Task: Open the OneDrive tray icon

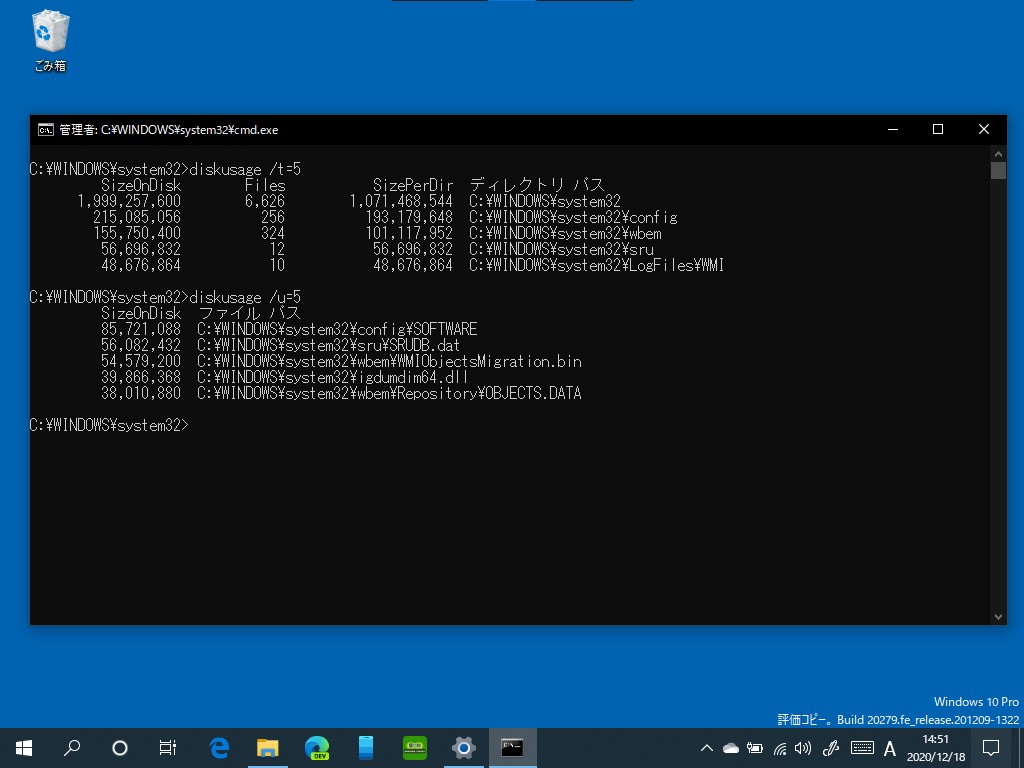Action: tap(731, 748)
